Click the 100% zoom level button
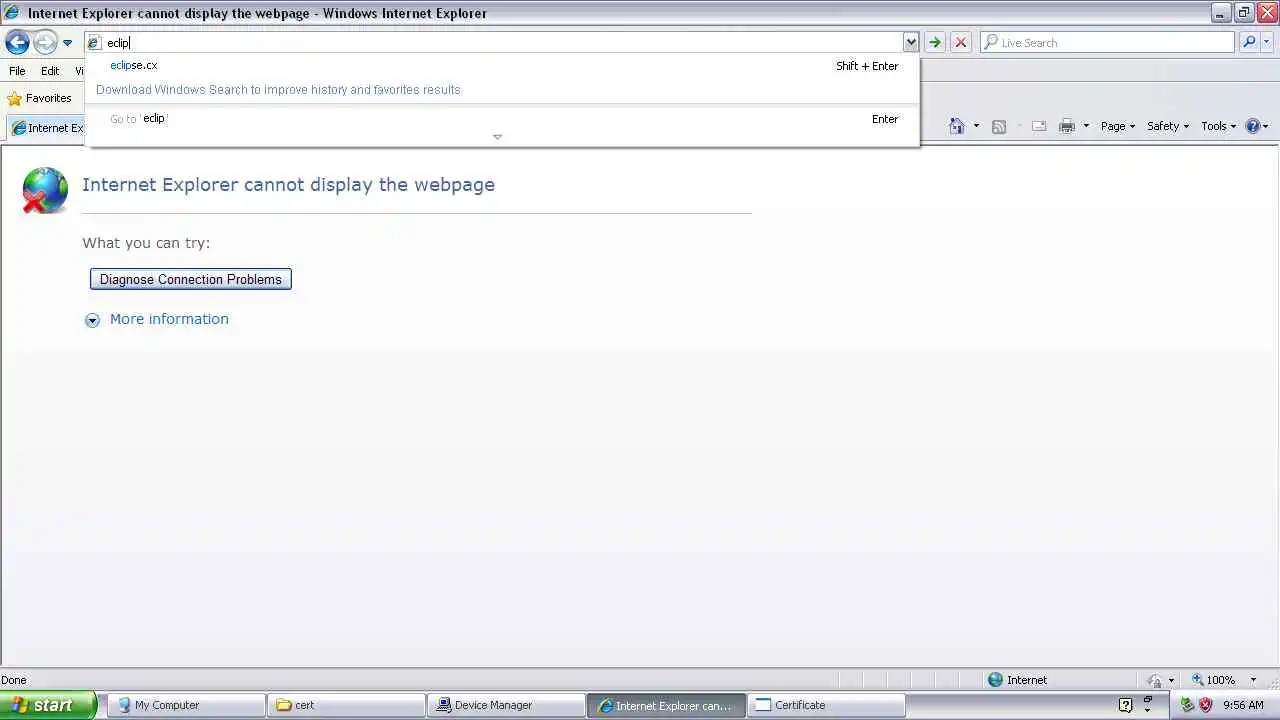Viewport: 1280px width, 720px height. (x=1213, y=680)
